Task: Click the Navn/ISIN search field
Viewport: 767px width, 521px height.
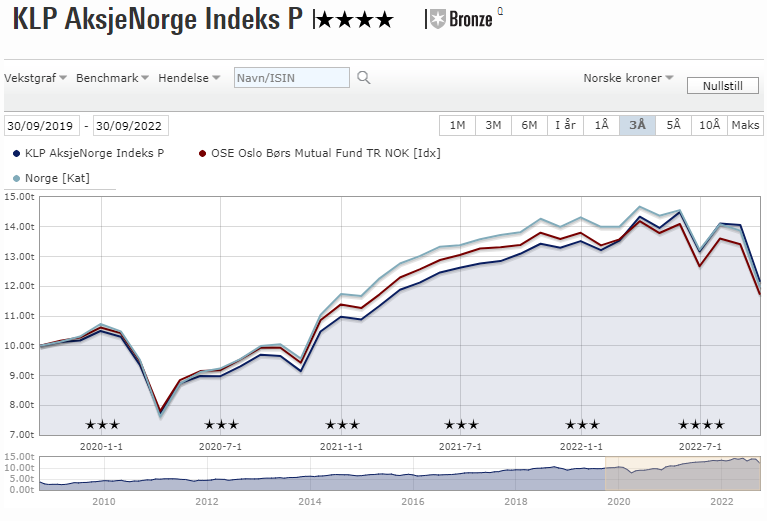Action: pos(292,78)
